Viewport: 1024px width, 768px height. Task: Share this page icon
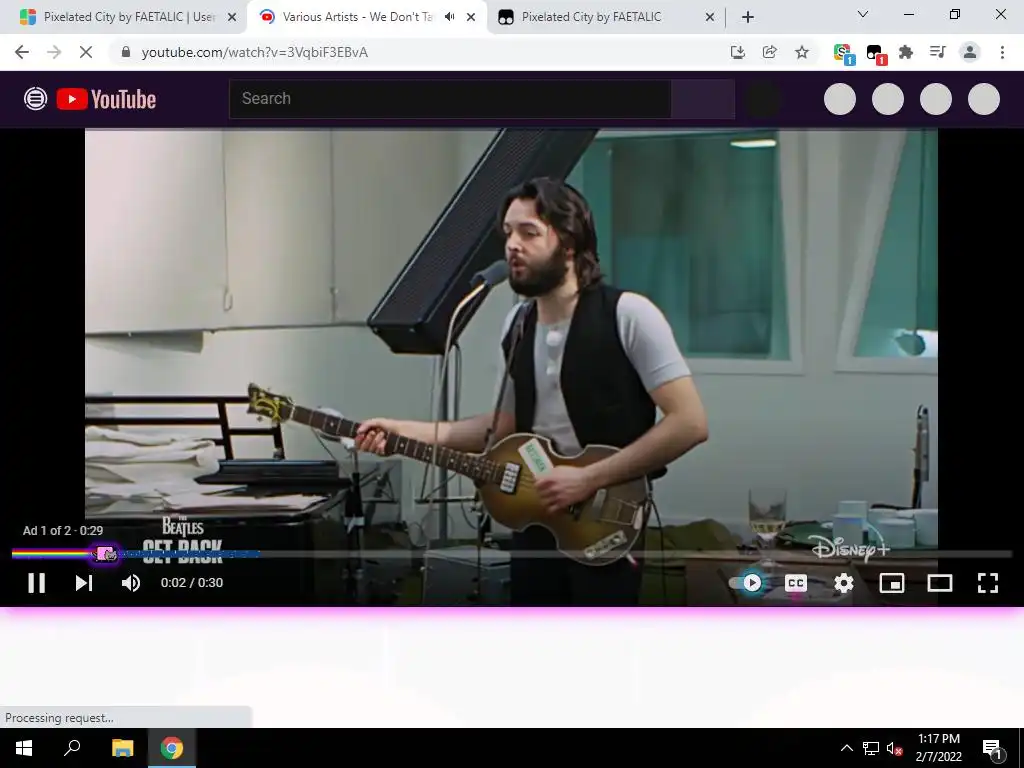tap(769, 52)
